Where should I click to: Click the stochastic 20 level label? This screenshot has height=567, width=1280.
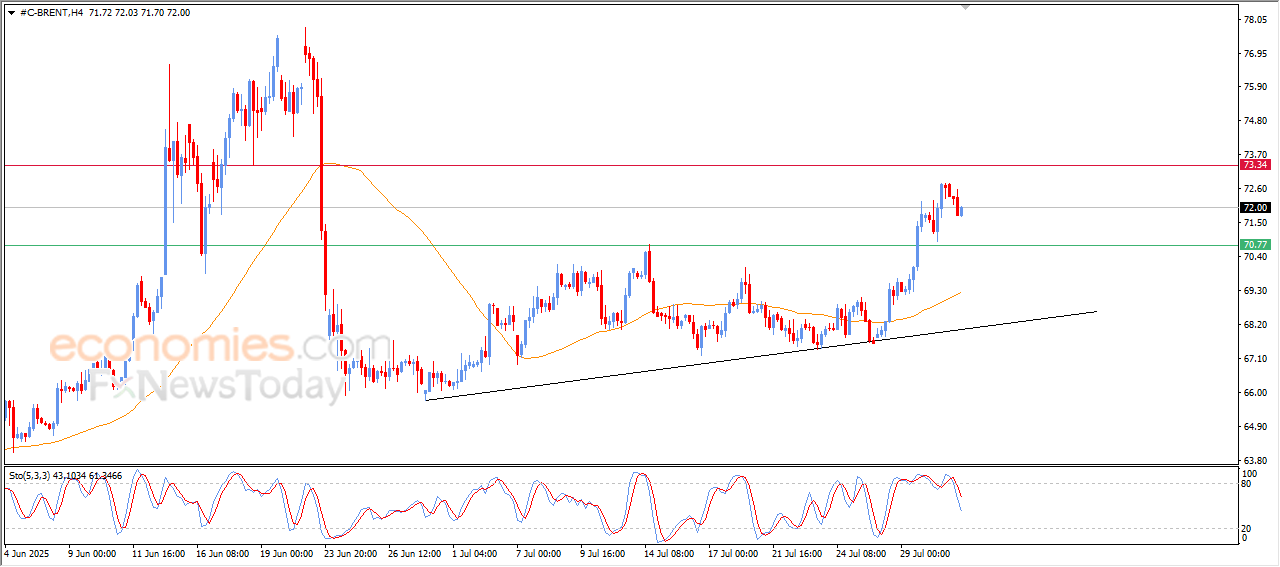[1246, 528]
